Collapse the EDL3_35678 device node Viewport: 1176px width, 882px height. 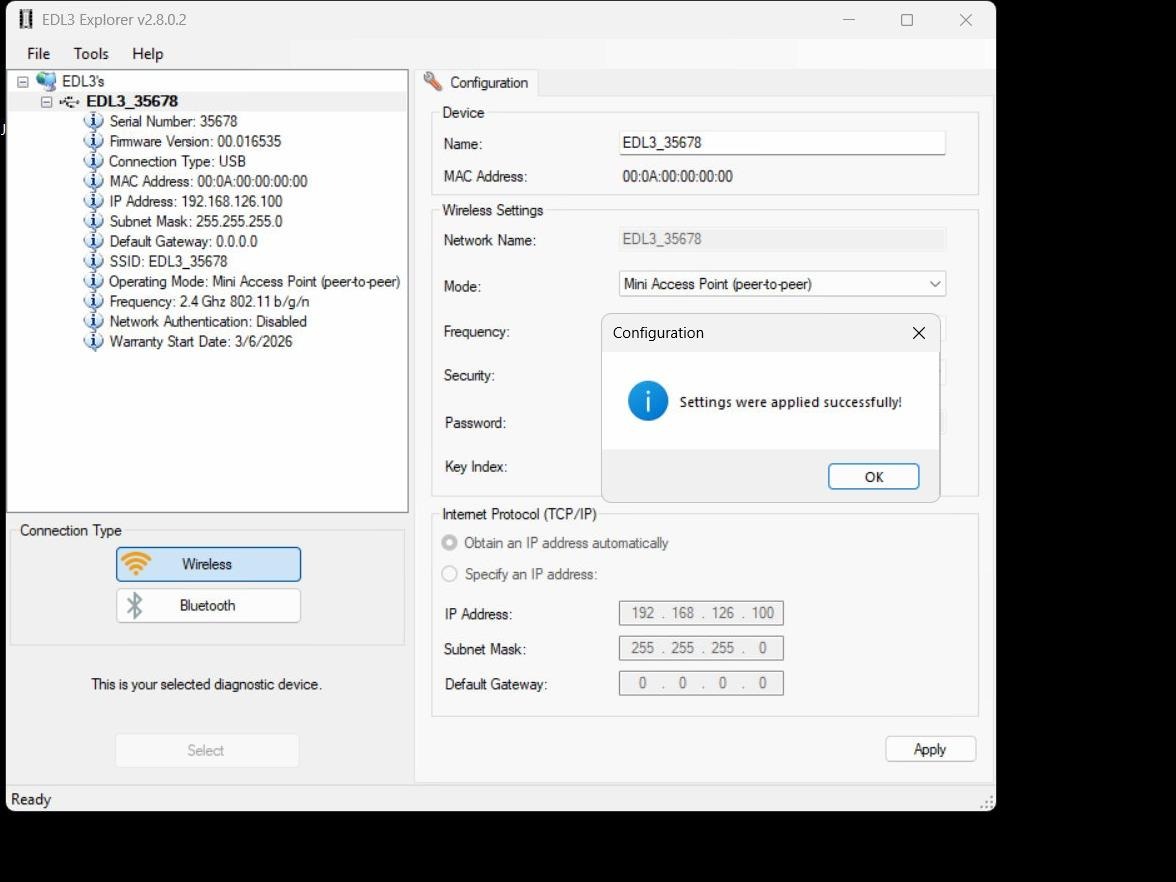click(46, 101)
